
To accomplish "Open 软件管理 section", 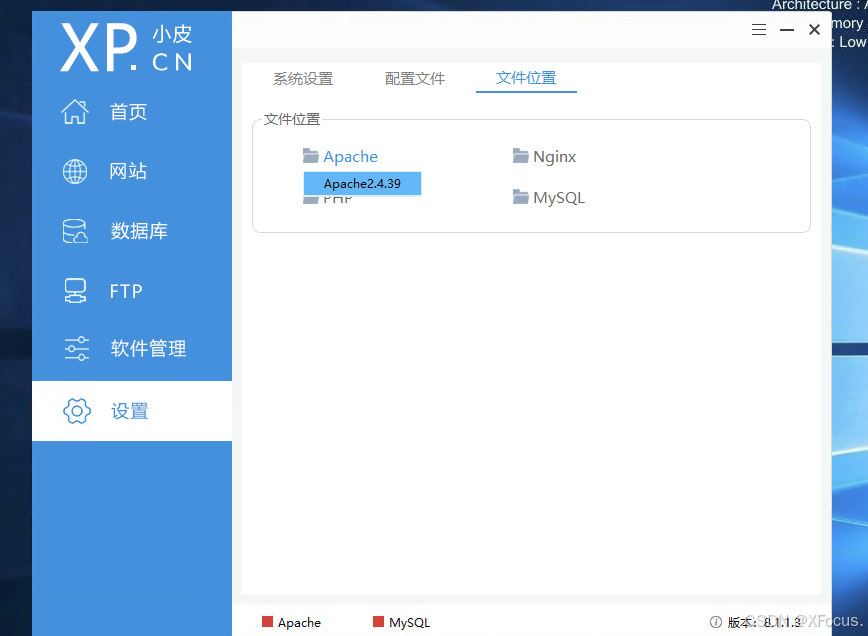I will 148,349.
